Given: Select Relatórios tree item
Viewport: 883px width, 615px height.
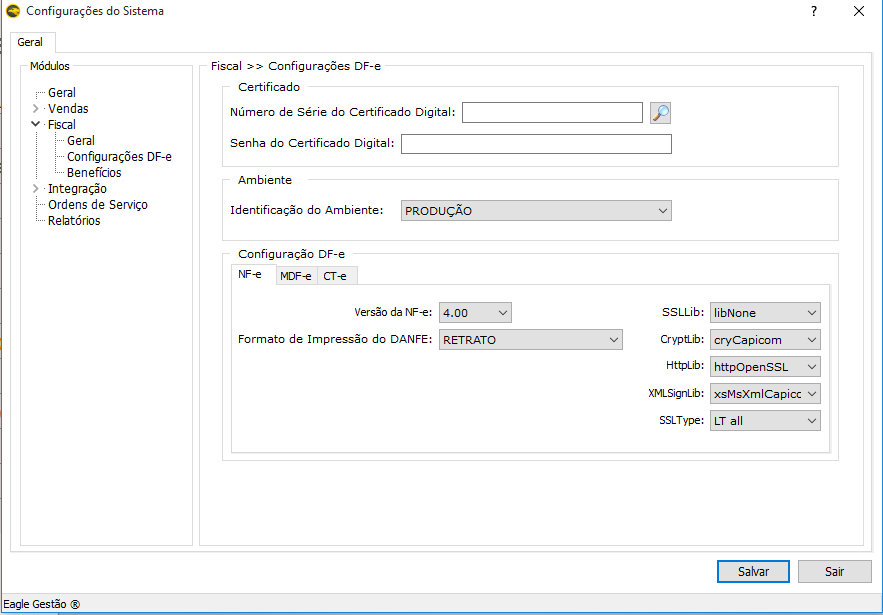Looking at the screenshot, I should (x=74, y=221).
